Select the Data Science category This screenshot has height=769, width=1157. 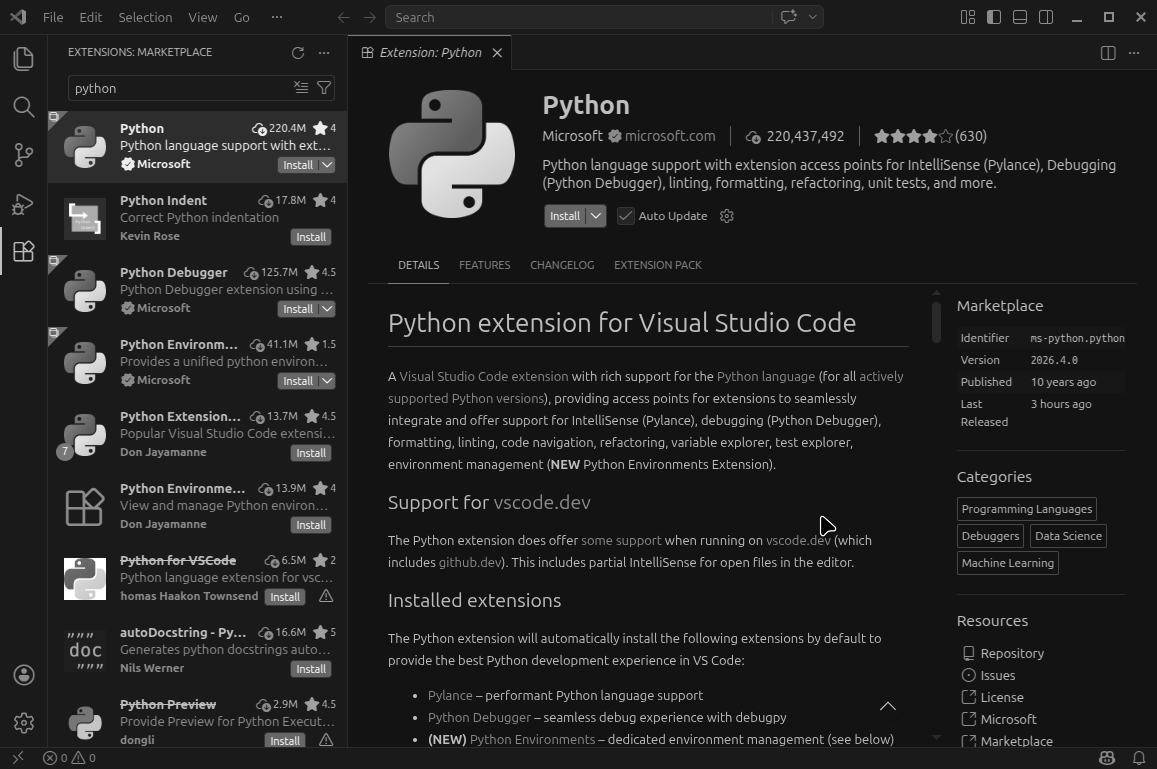tap(1068, 536)
